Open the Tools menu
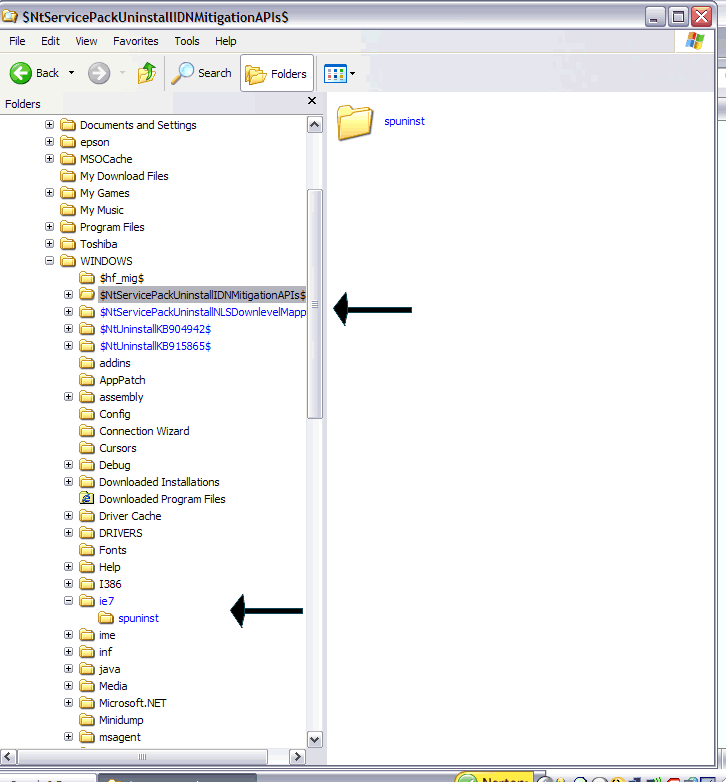 [186, 41]
